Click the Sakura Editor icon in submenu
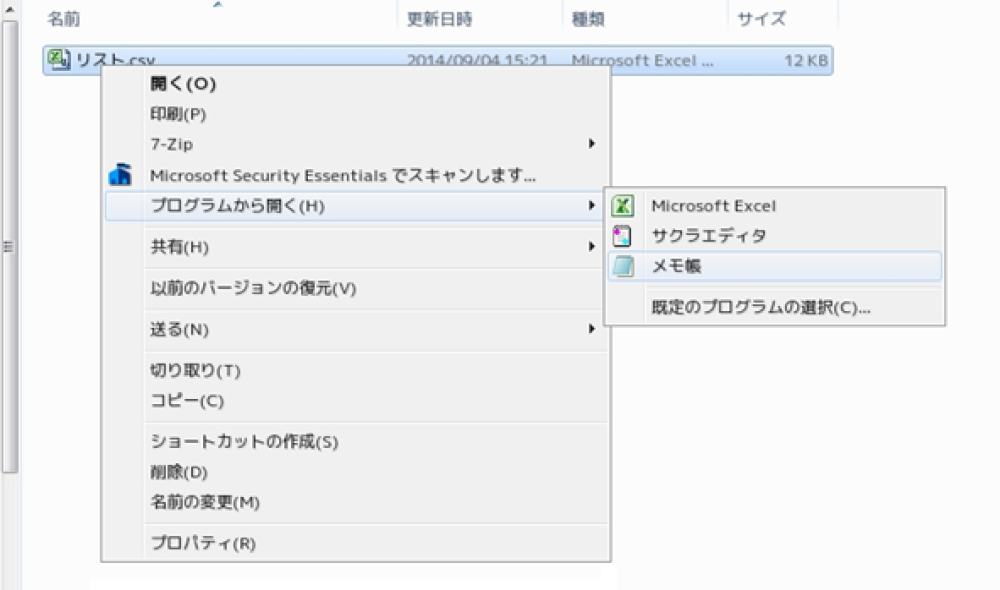1000x590 pixels. click(x=622, y=236)
